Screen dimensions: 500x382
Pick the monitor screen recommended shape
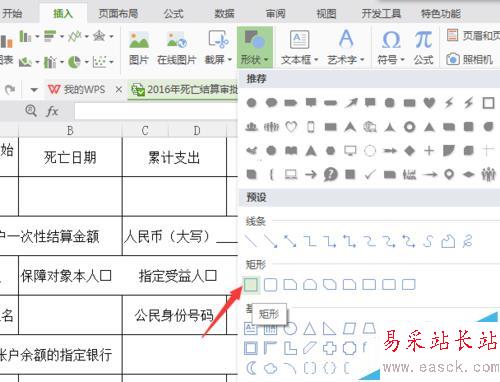tap(350, 151)
